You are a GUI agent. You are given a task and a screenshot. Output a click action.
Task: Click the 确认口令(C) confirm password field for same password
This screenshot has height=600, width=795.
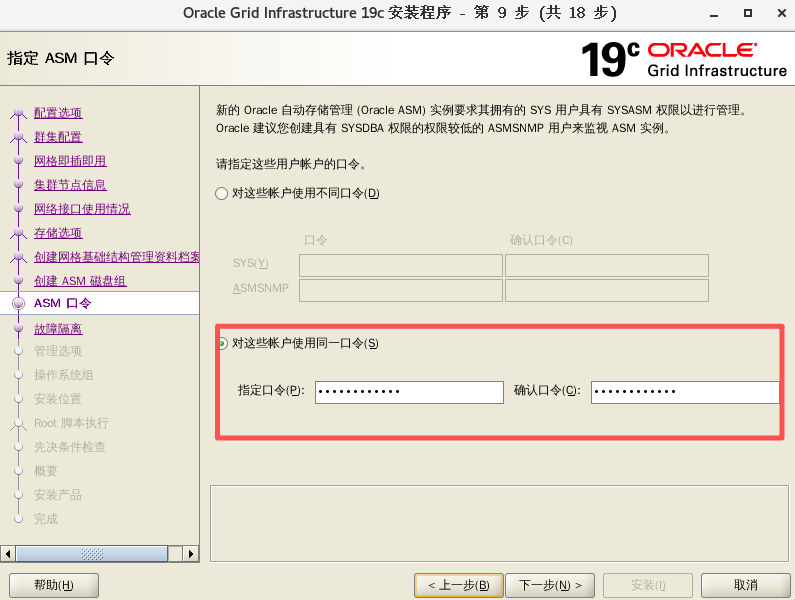[x=685, y=392]
